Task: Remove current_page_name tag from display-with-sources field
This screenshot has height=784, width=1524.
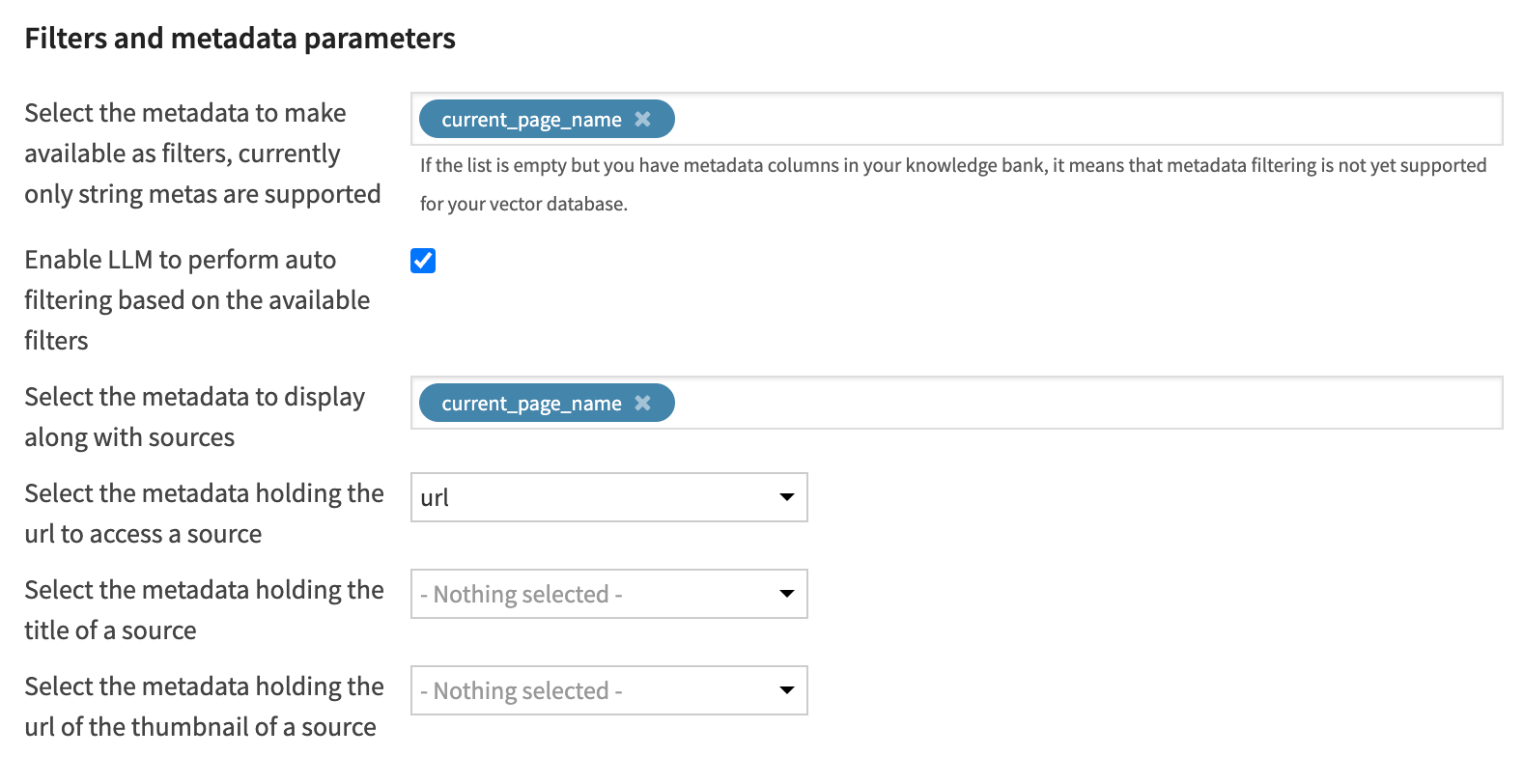Action: [x=642, y=404]
